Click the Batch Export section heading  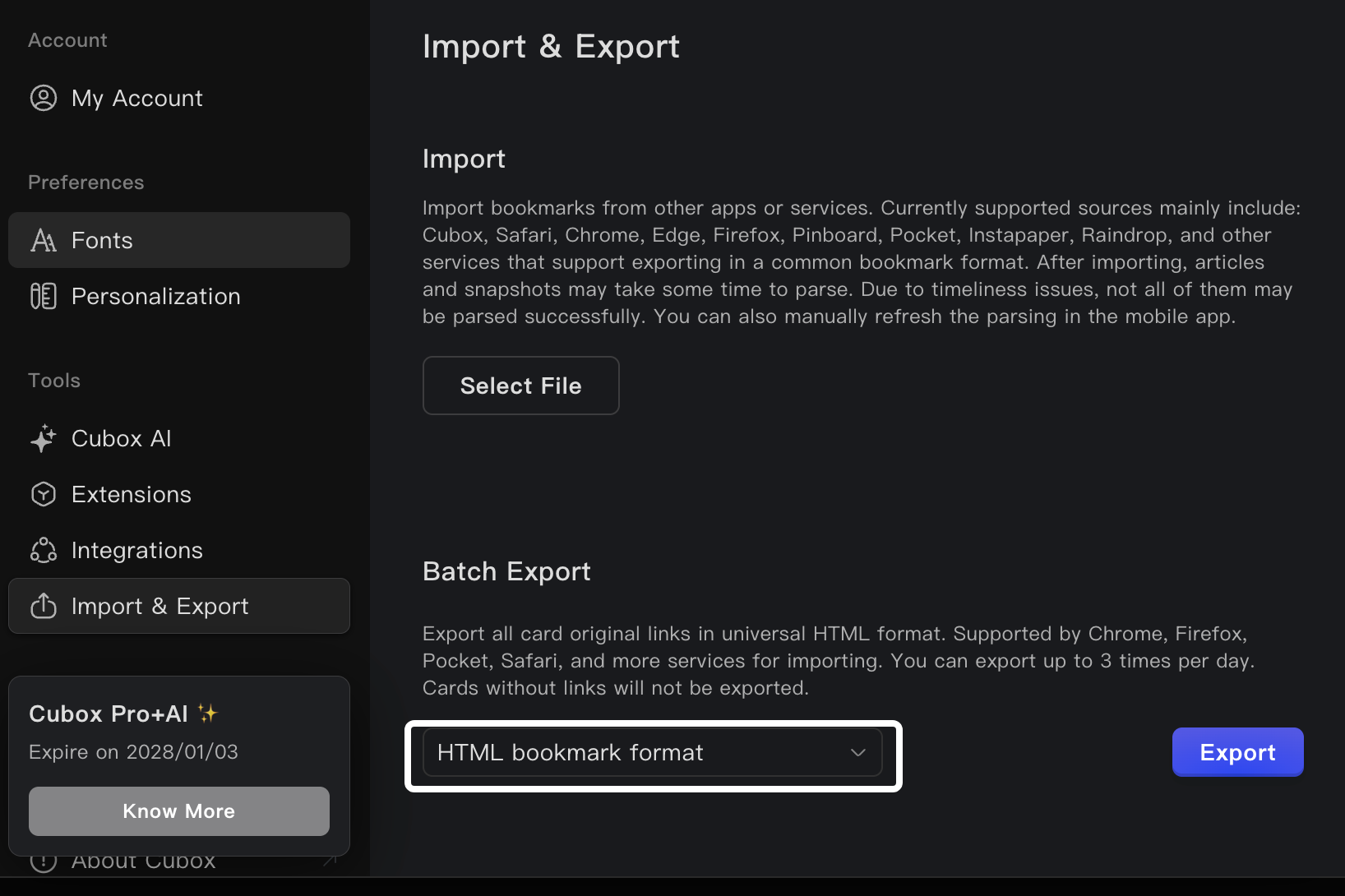[506, 571]
